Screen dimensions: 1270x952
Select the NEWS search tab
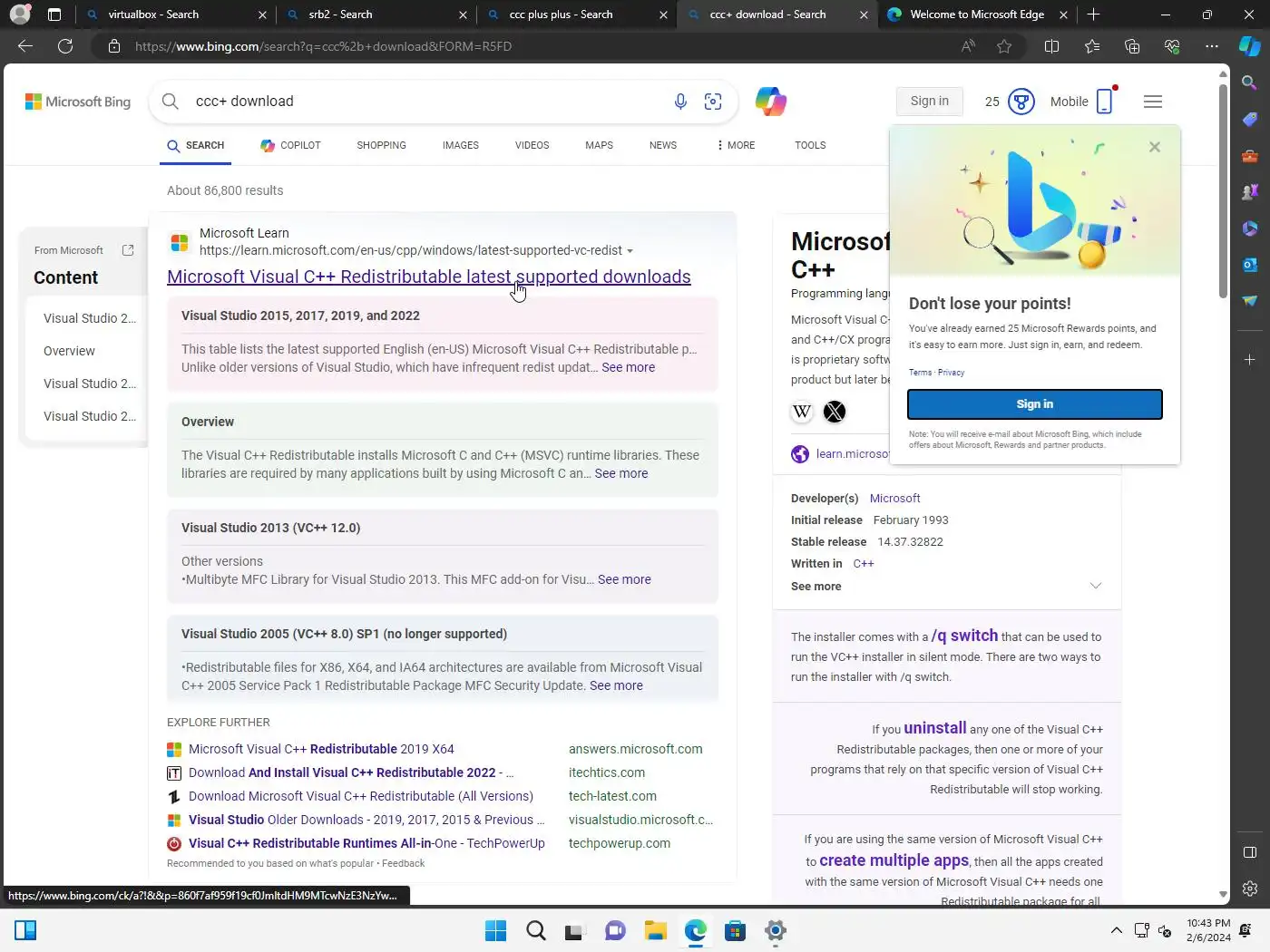(x=663, y=145)
